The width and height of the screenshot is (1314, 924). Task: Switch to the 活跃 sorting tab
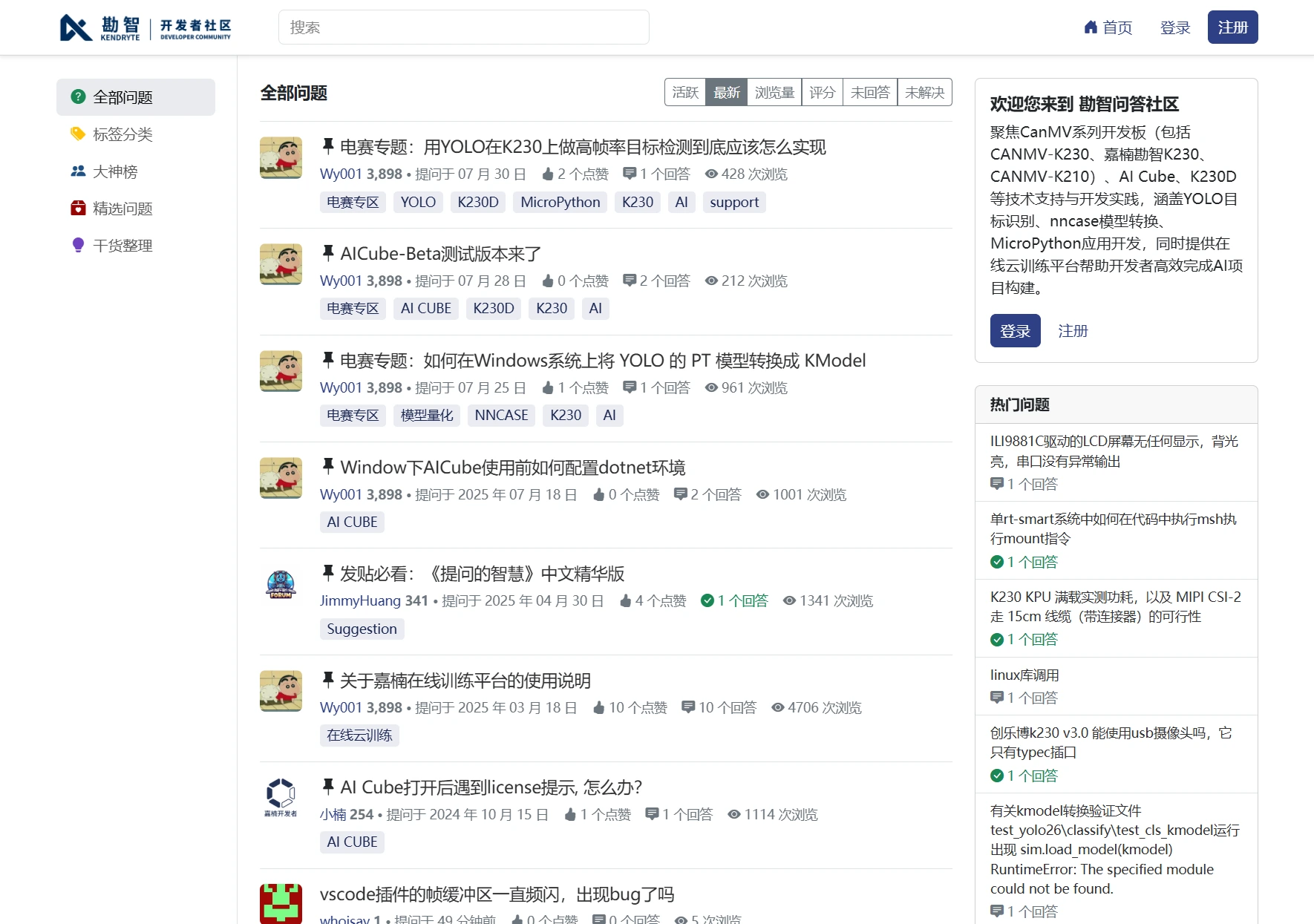[685, 92]
